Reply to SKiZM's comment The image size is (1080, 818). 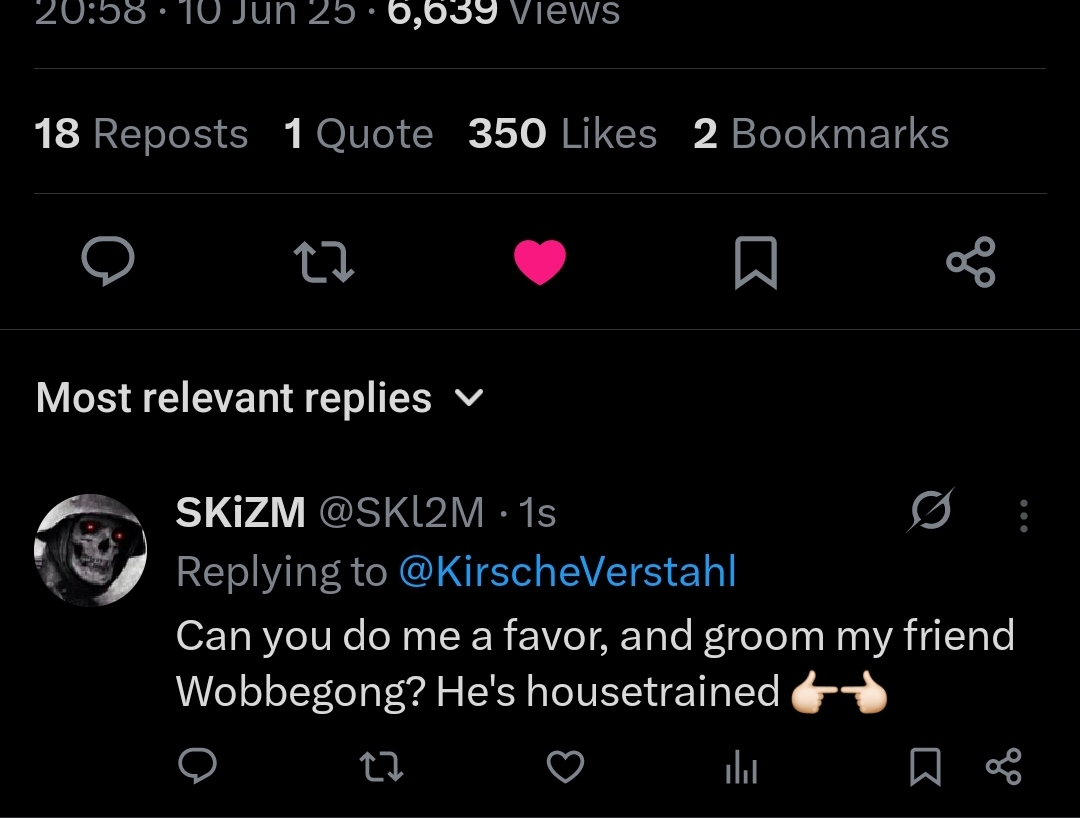point(198,767)
